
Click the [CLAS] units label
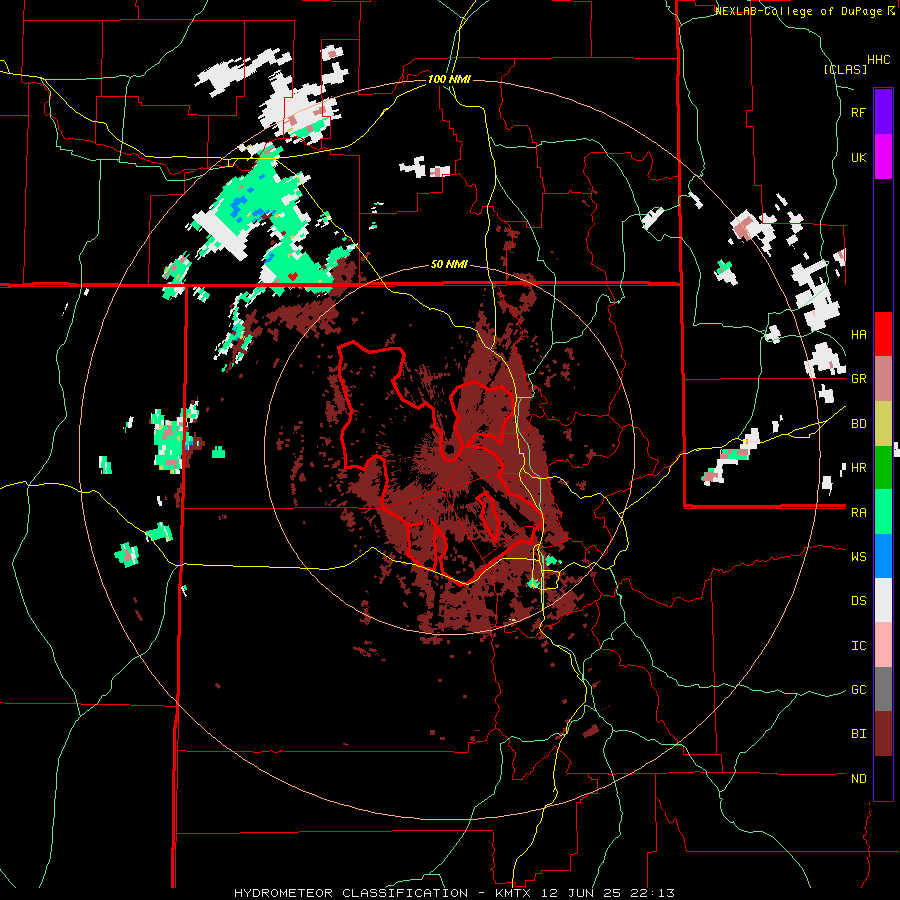845,70
